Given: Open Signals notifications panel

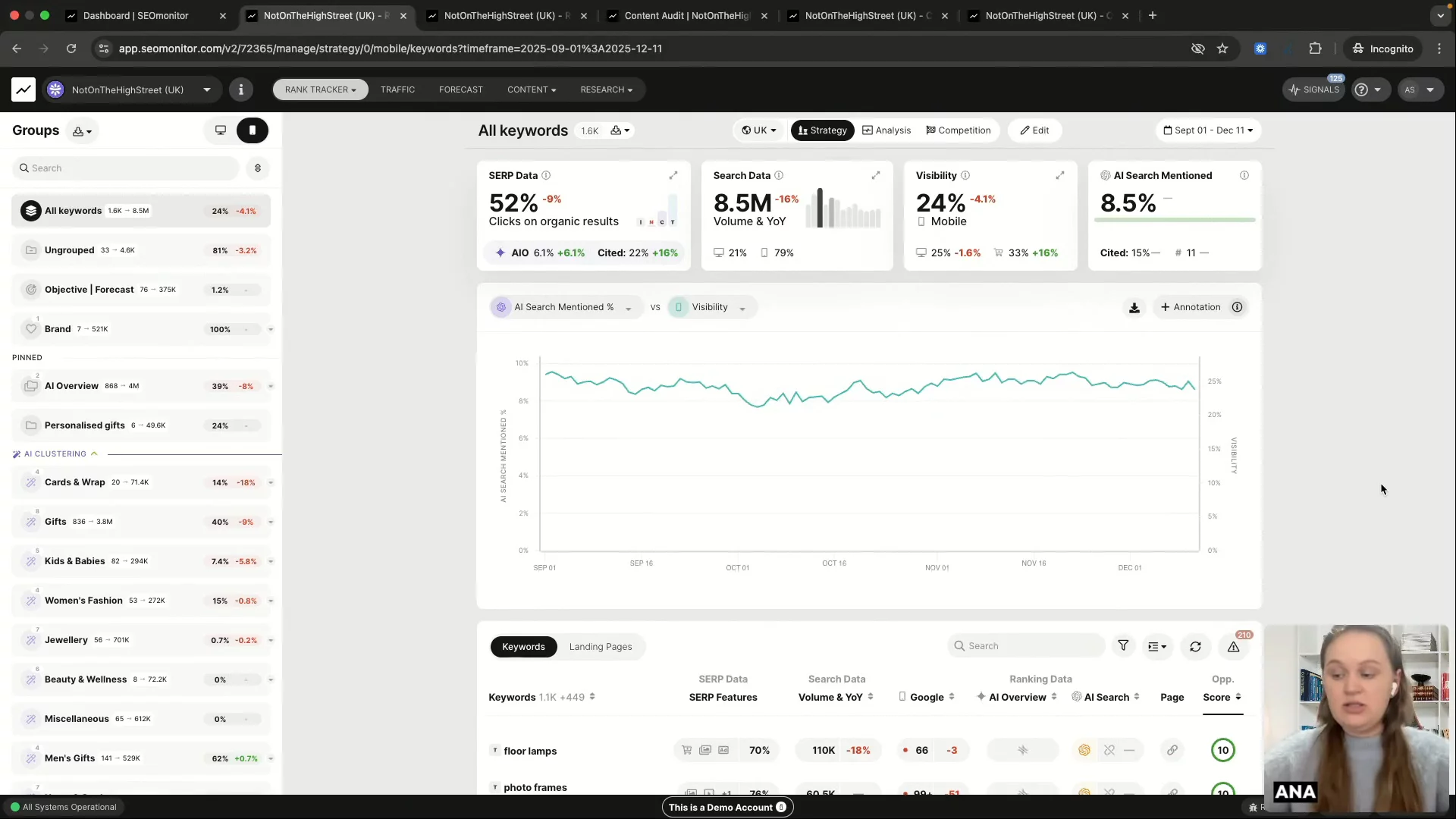Looking at the screenshot, I should coord(1314,89).
